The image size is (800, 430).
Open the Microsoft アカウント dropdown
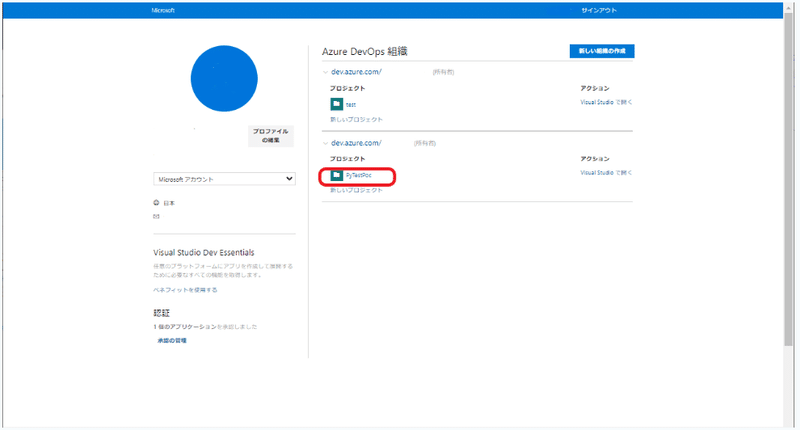click(x=224, y=179)
